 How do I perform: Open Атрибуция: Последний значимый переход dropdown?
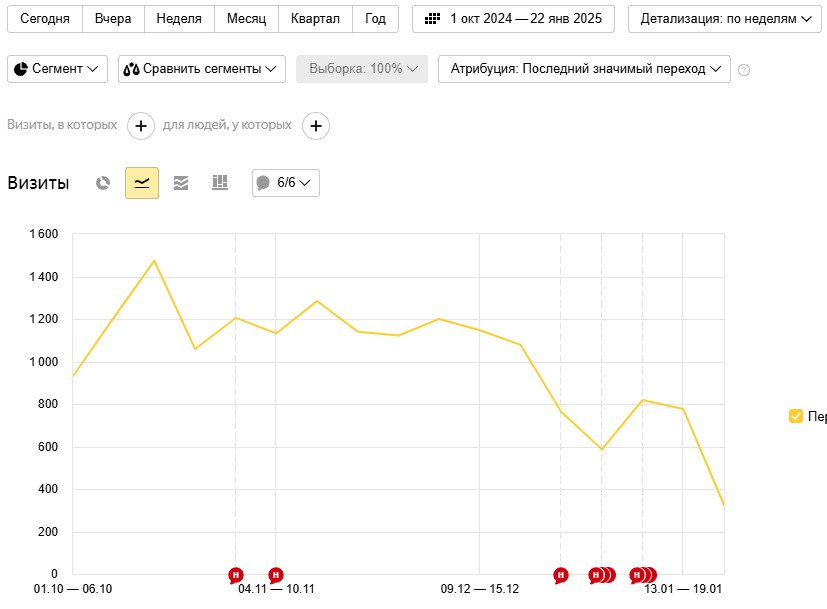click(584, 69)
